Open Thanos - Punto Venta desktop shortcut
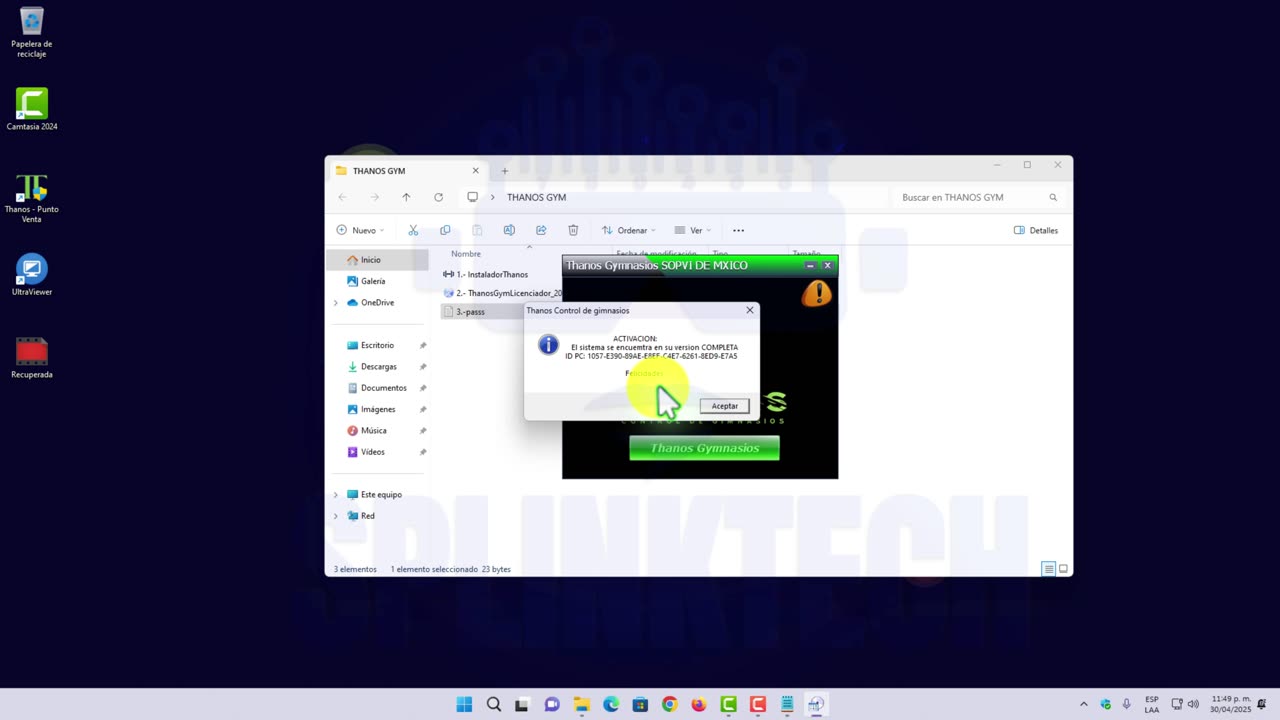Viewport: 1280px width, 720px height. pos(32,197)
